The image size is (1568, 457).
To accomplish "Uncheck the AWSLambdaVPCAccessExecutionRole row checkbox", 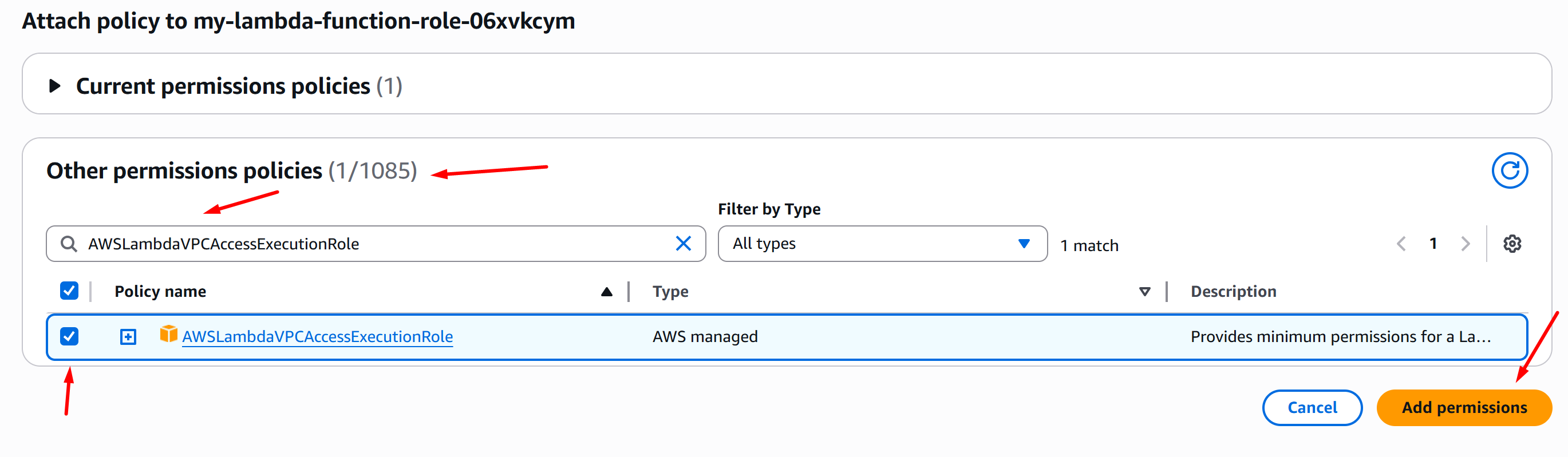I will coord(69,336).
